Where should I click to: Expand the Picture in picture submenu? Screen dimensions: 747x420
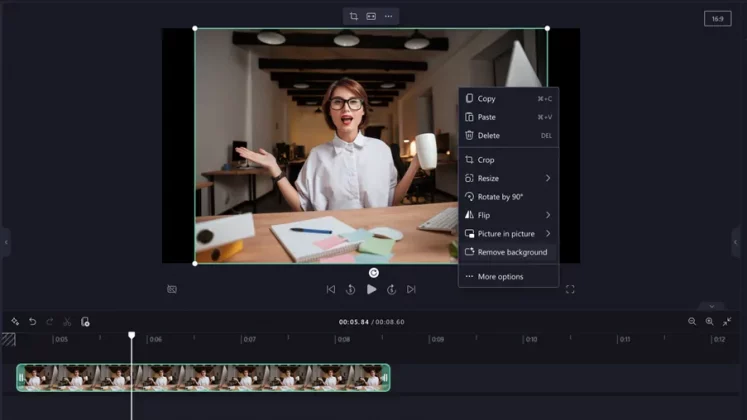[x=508, y=234]
